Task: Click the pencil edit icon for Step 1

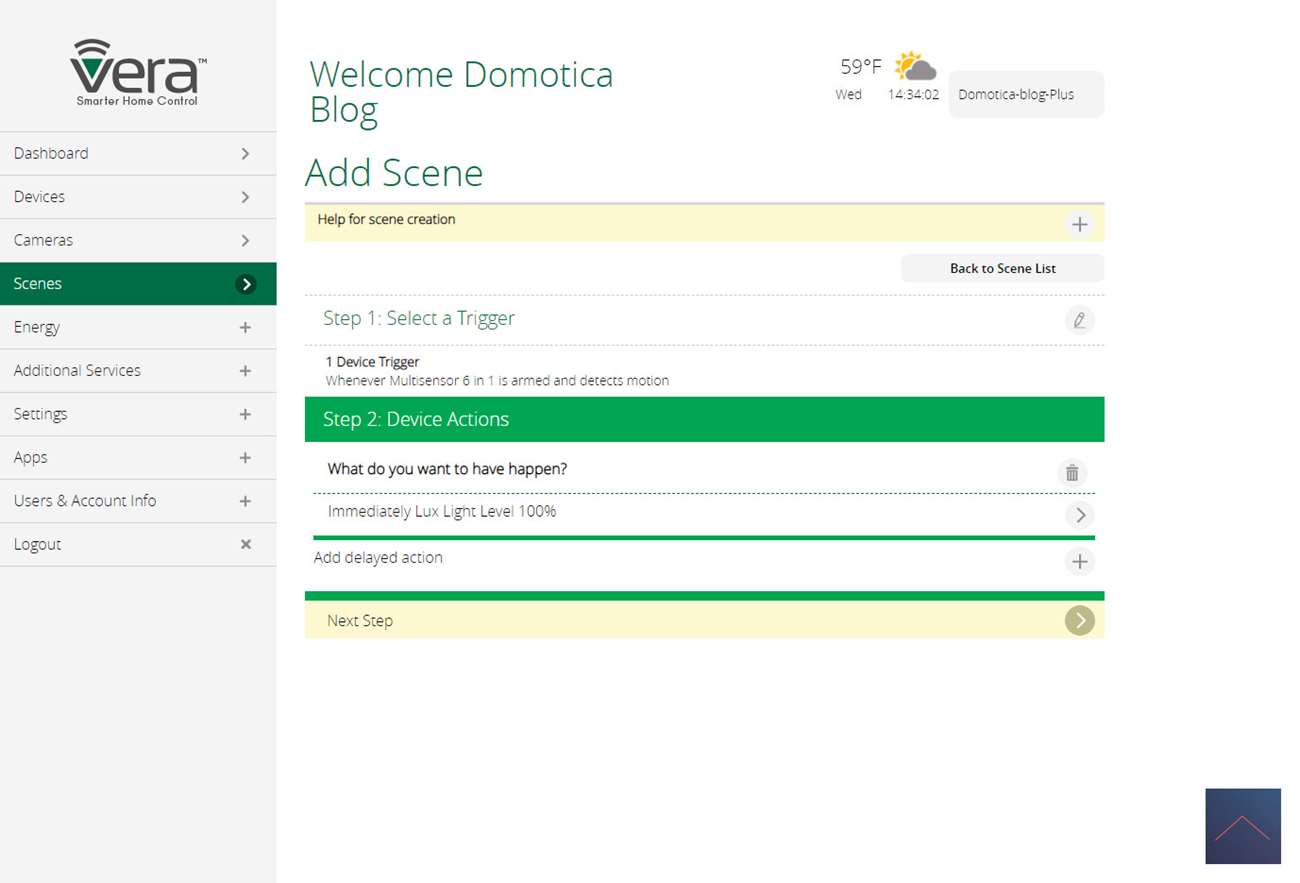Action: [x=1079, y=320]
